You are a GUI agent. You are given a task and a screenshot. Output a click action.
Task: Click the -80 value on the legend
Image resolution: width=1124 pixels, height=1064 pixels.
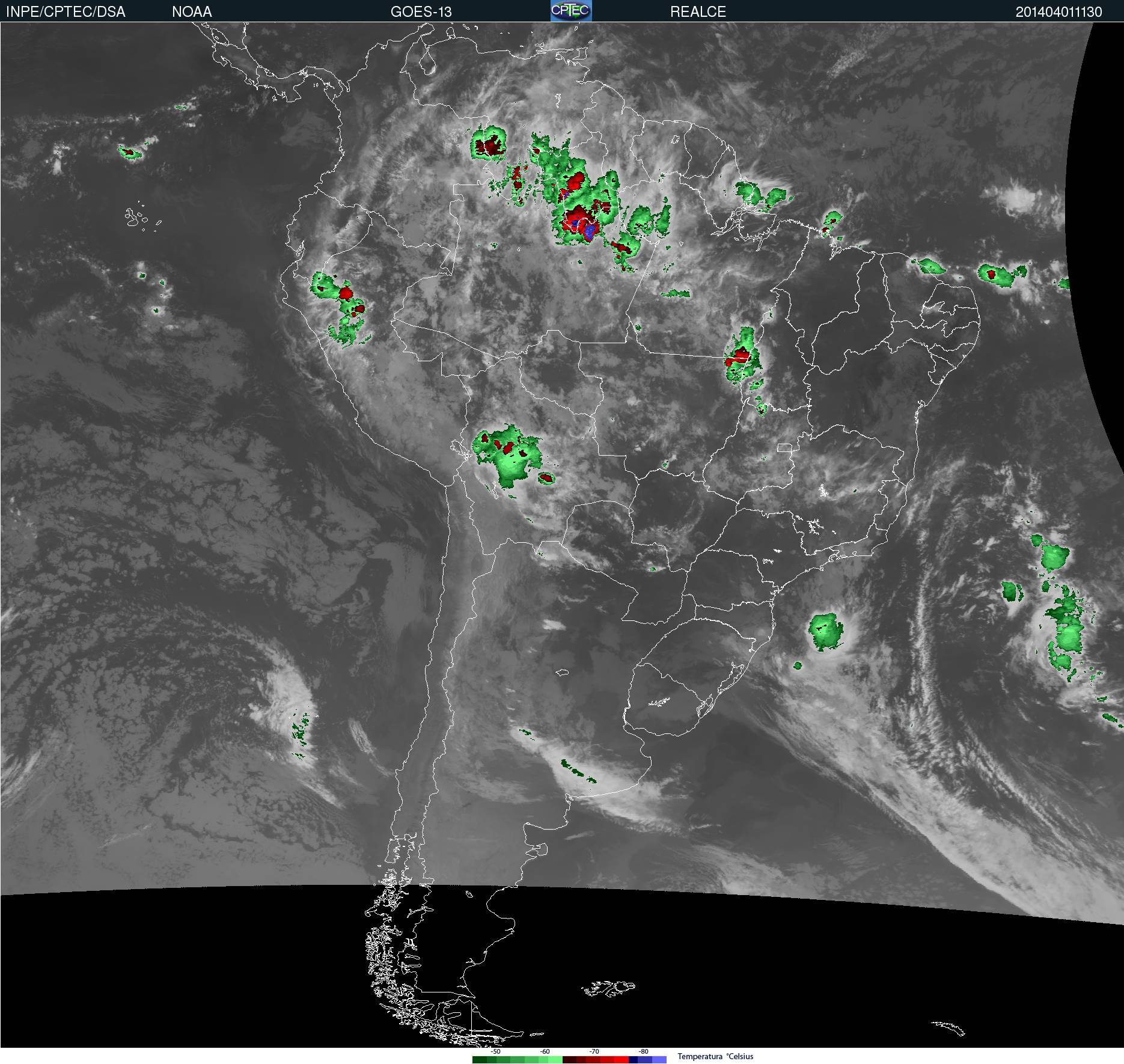coord(644,1051)
